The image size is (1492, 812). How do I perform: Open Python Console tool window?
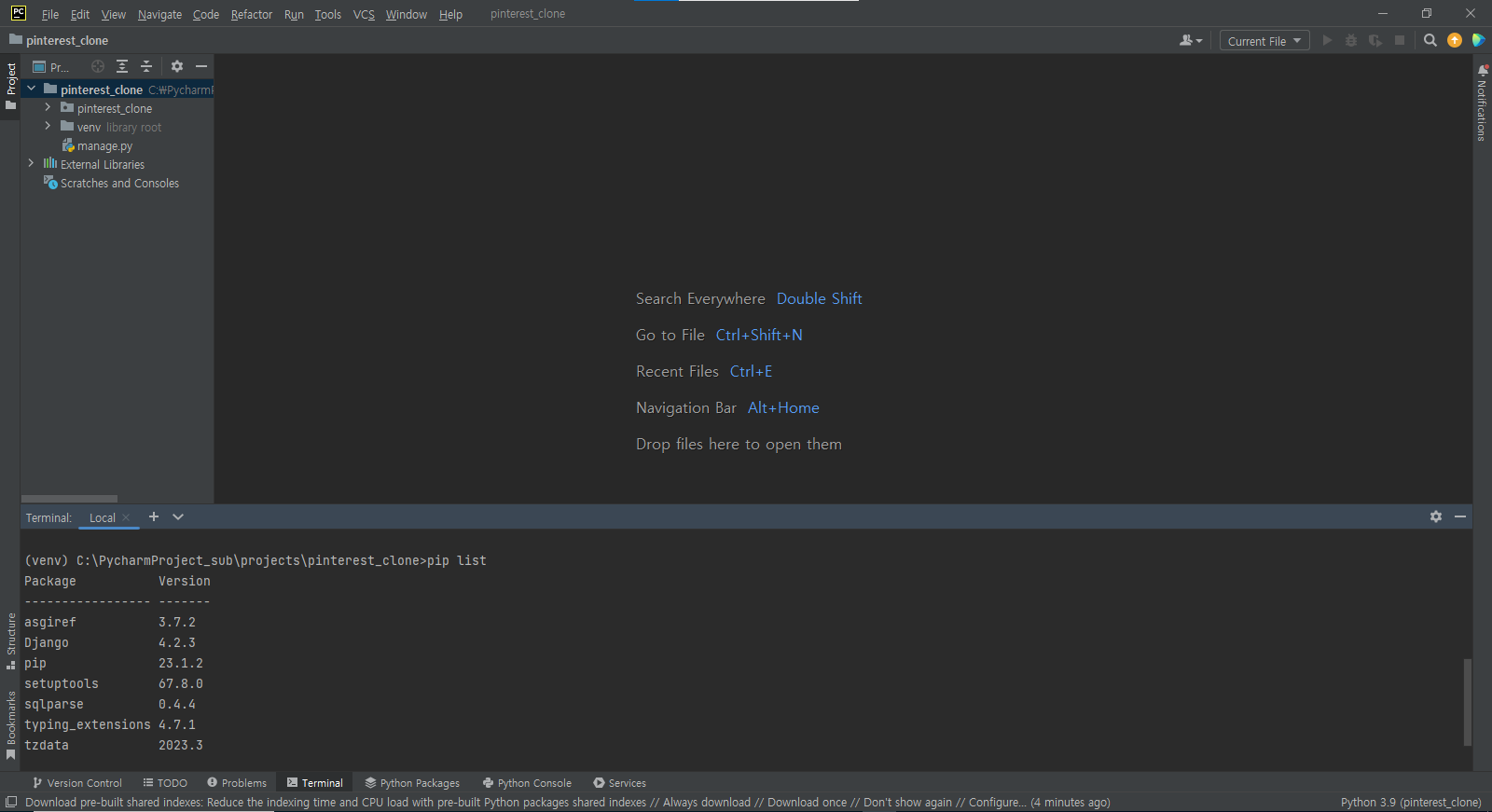(x=527, y=783)
